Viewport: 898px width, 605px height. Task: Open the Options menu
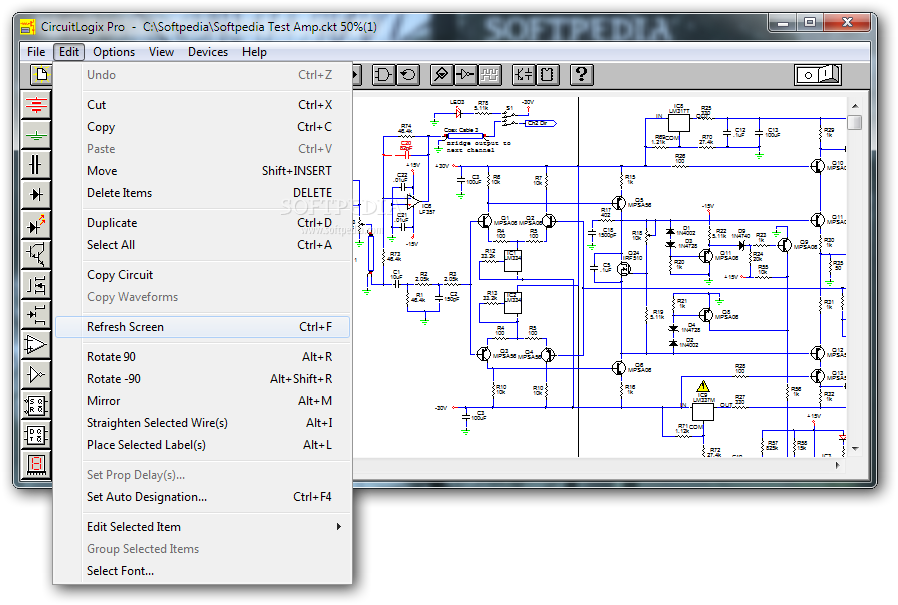pyautogui.click(x=114, y=52)
